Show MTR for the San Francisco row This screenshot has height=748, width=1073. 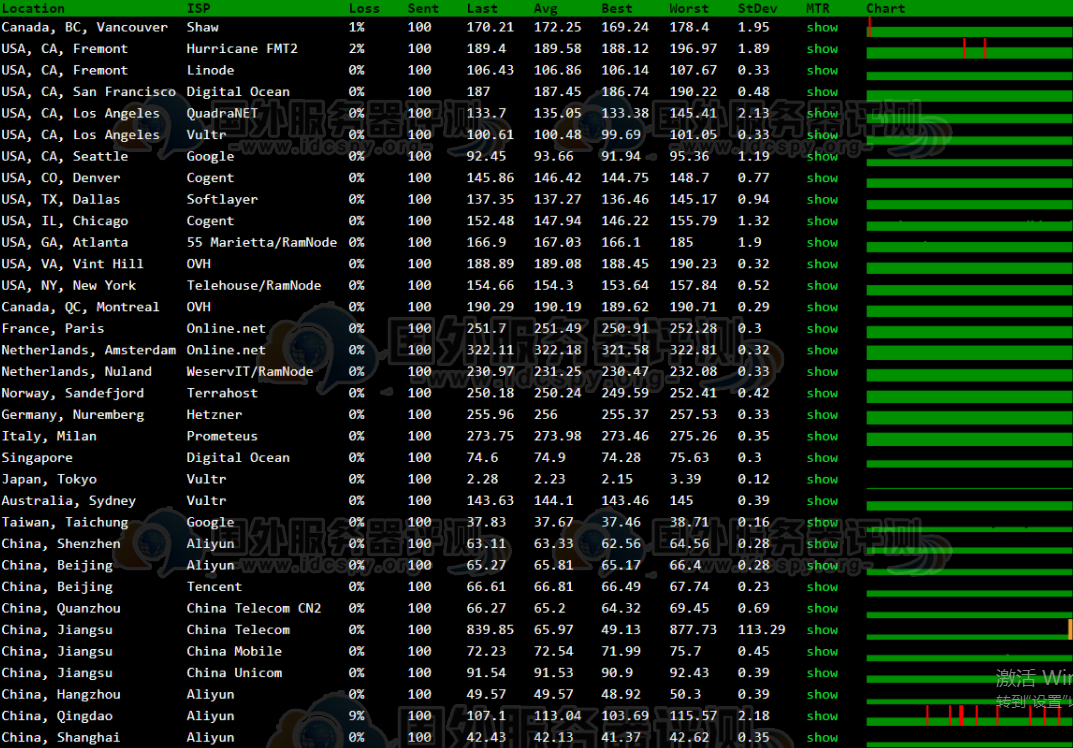tap(822, 92)
